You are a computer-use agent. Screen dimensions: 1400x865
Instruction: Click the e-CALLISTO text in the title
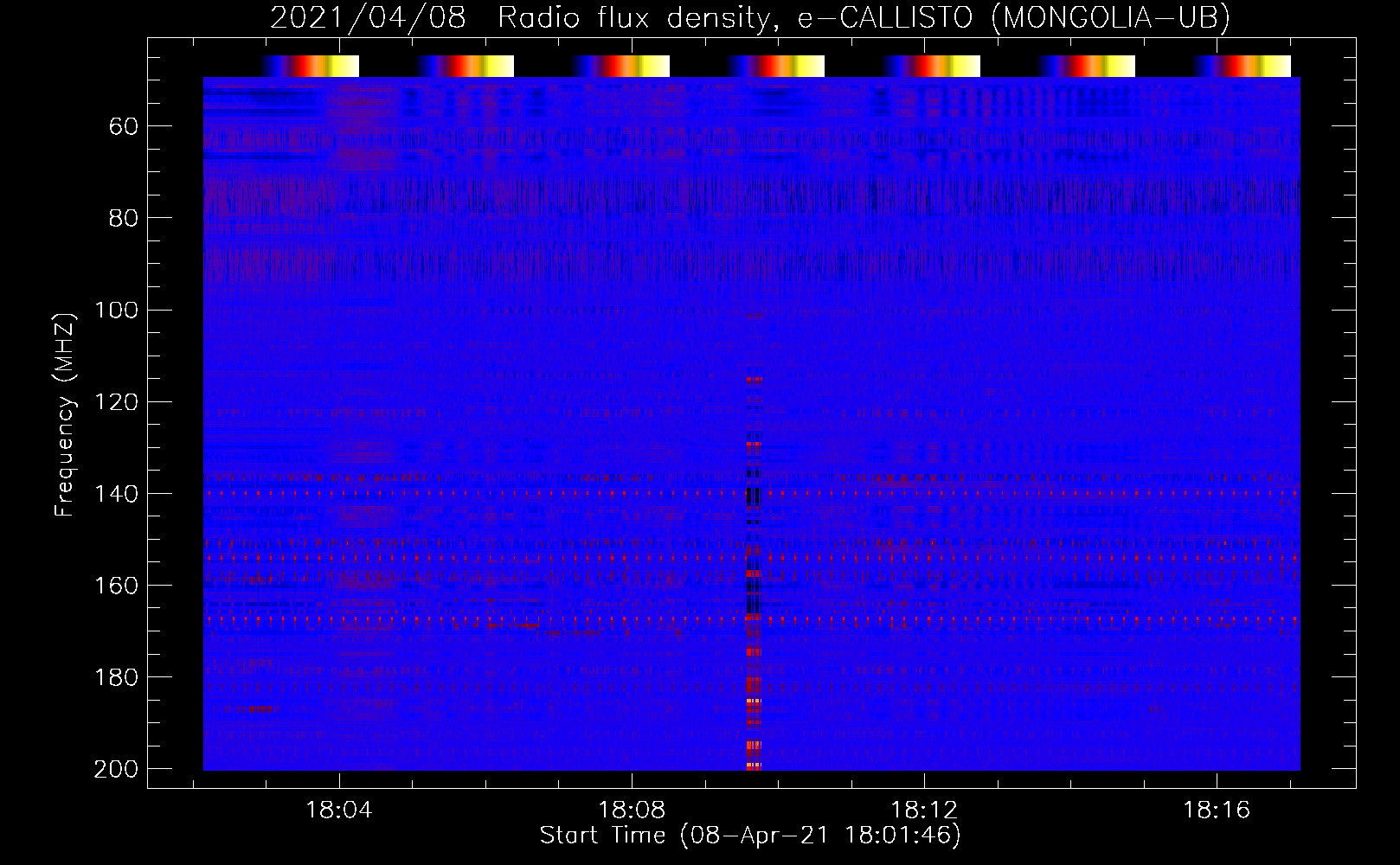886,17
